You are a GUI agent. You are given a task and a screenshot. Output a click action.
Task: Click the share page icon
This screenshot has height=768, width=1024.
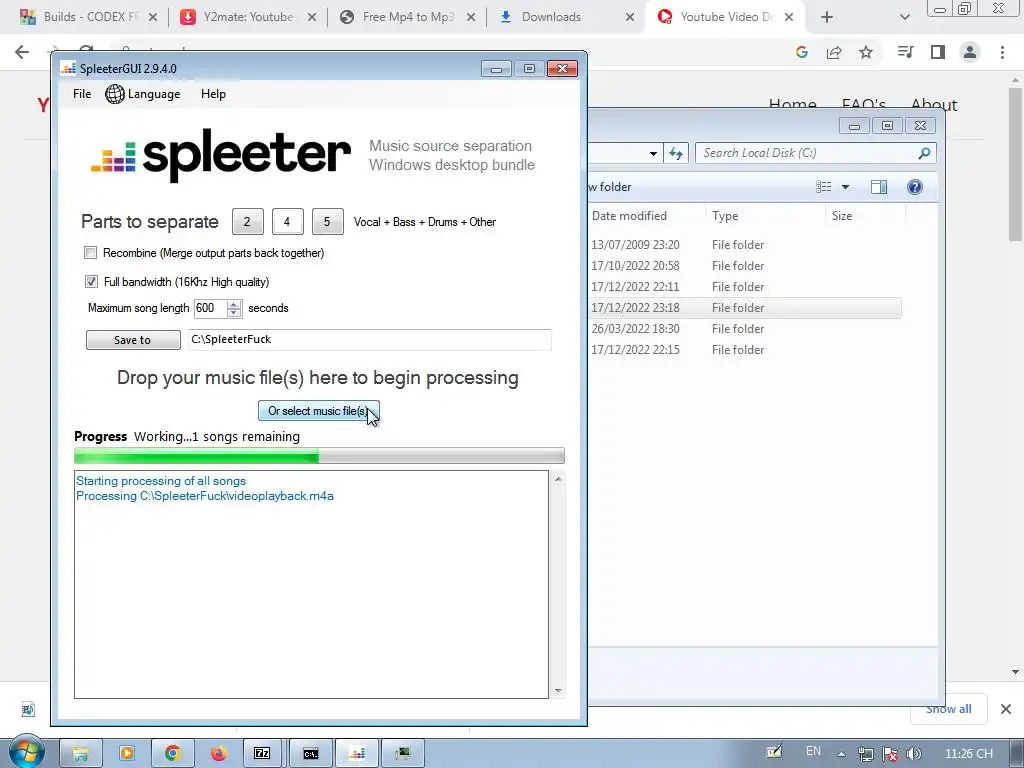834,52
